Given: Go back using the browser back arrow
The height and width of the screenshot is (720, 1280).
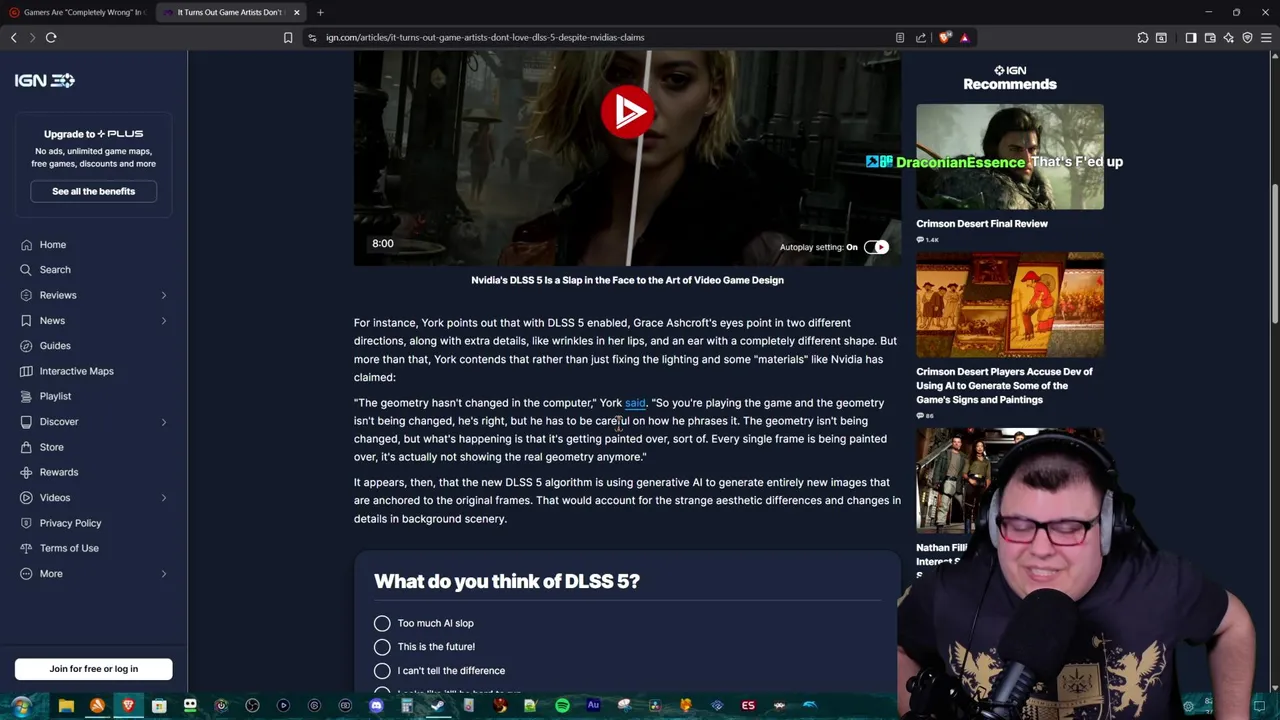Looking at the screenshot, I should point(14,37).
